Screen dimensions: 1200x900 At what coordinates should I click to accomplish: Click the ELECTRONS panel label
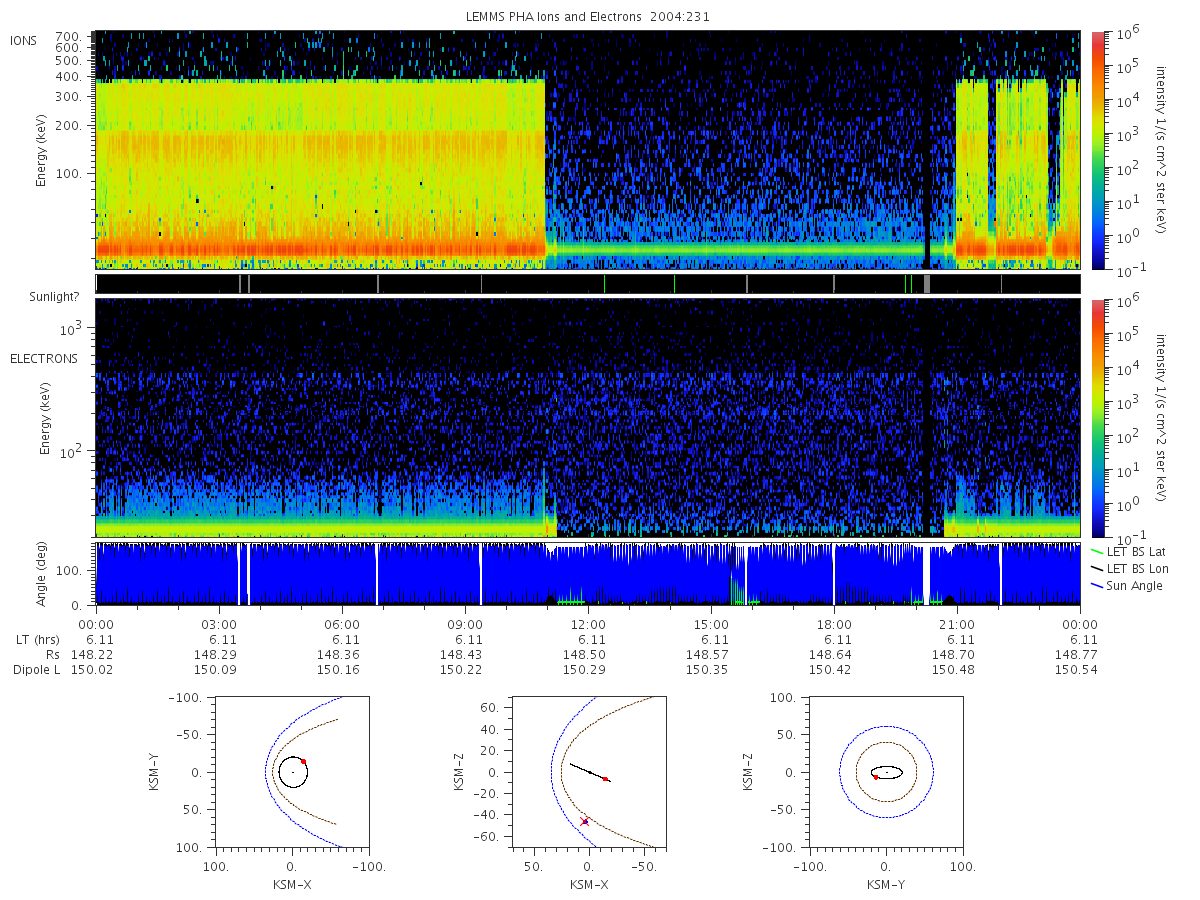point(44,358)
